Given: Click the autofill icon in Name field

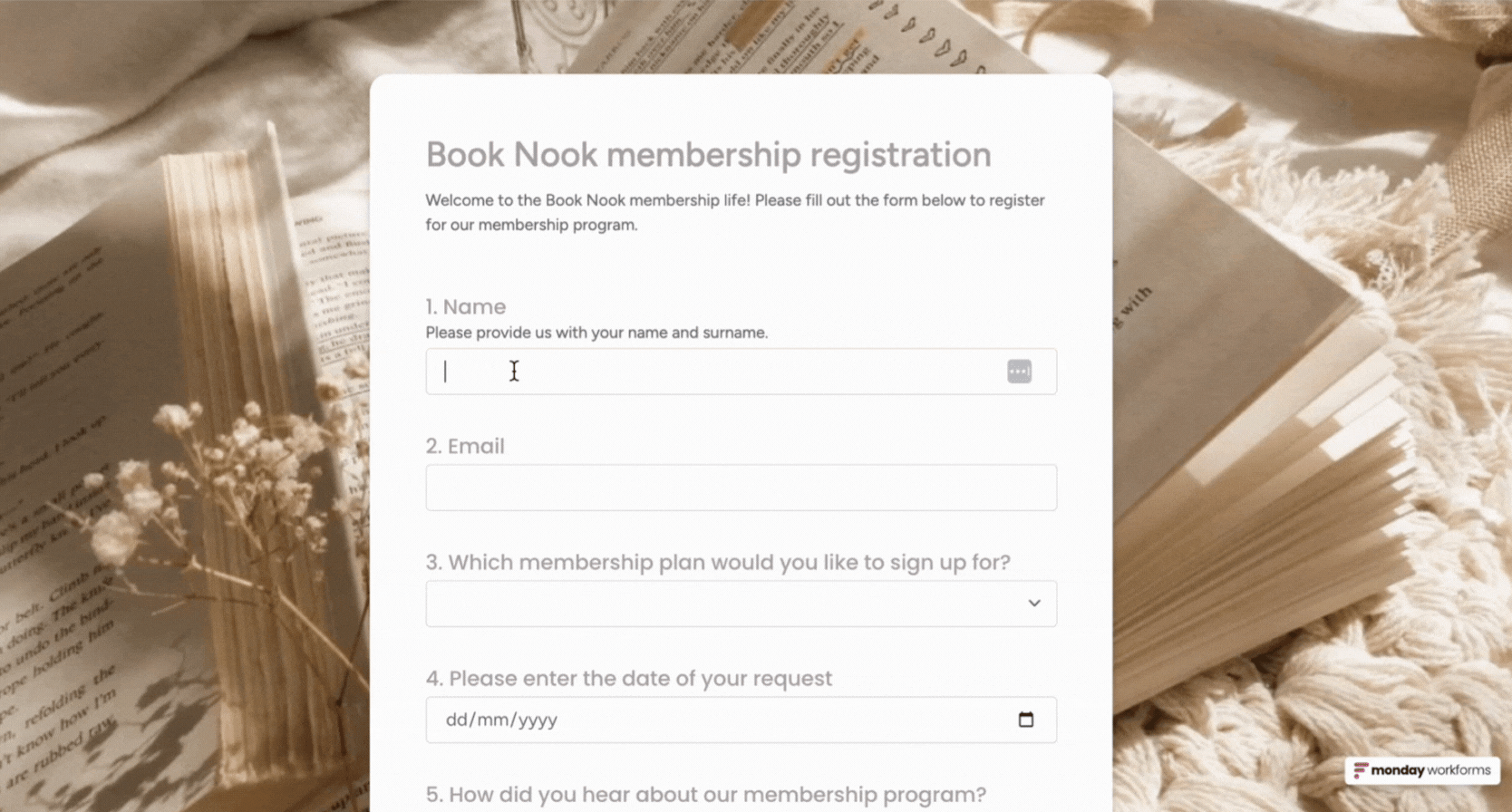Looking at the screenshot, I should (x=1019, y=372).
